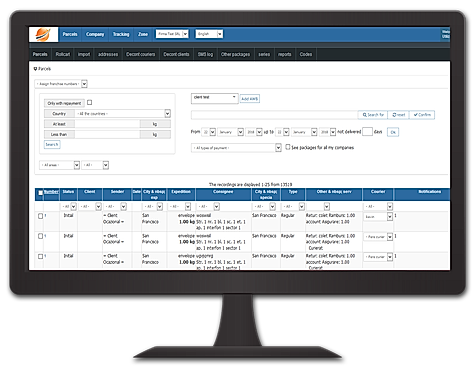Open the Type column filter dropdown
This screenshot has height=368, width=475.
293,206
